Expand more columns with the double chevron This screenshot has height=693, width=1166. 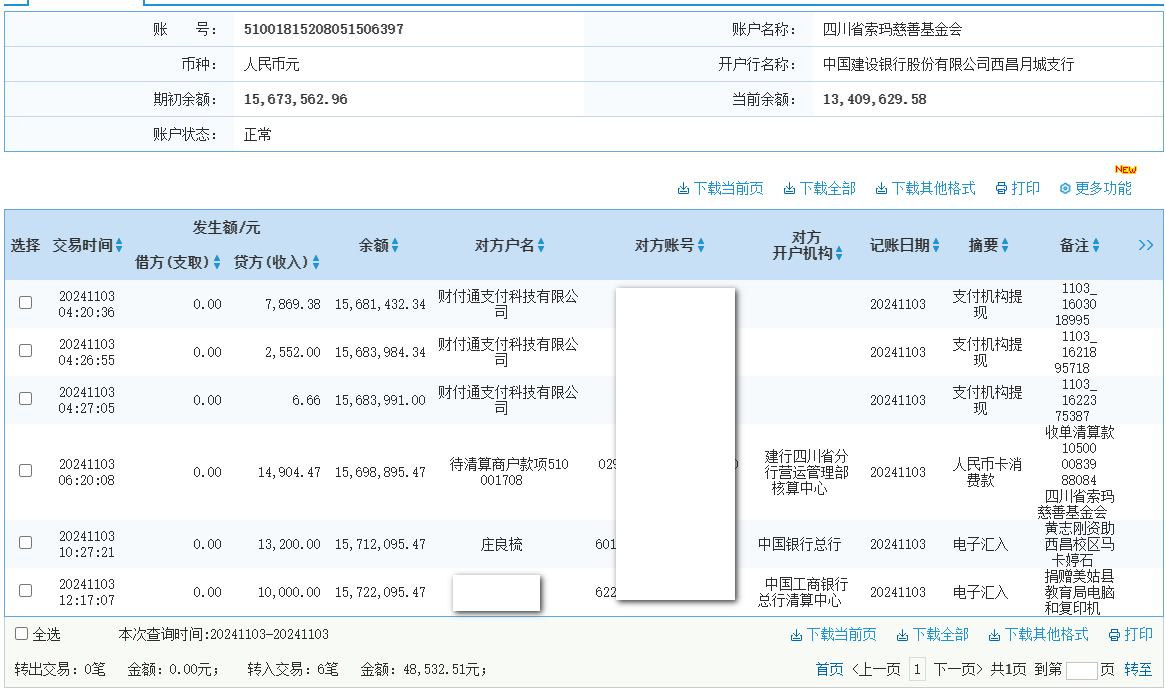click(1146, 245)
